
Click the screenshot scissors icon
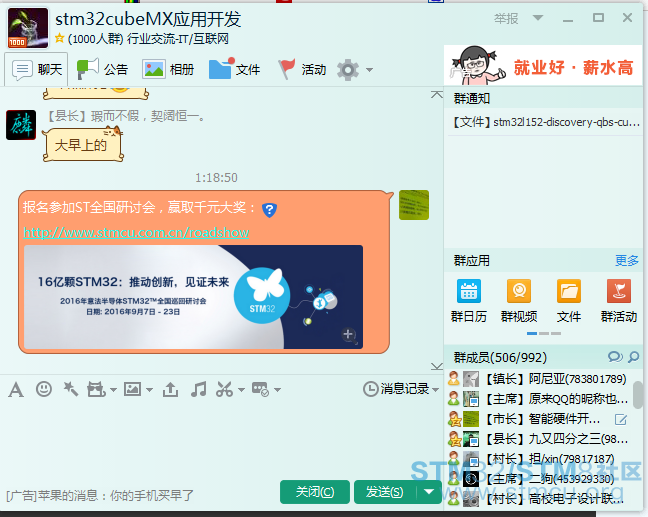224,389
